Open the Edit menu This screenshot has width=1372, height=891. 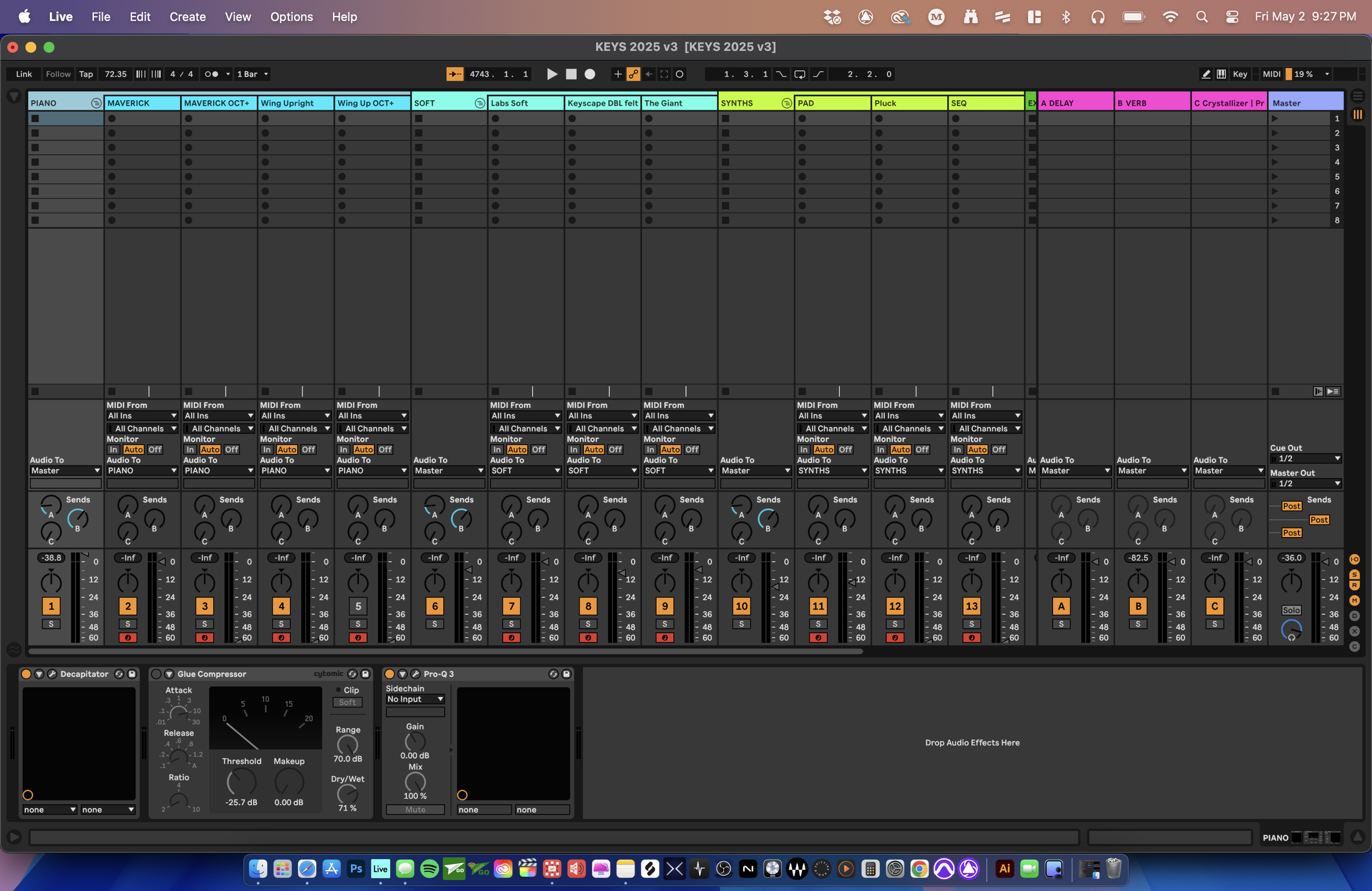(139, 16)
